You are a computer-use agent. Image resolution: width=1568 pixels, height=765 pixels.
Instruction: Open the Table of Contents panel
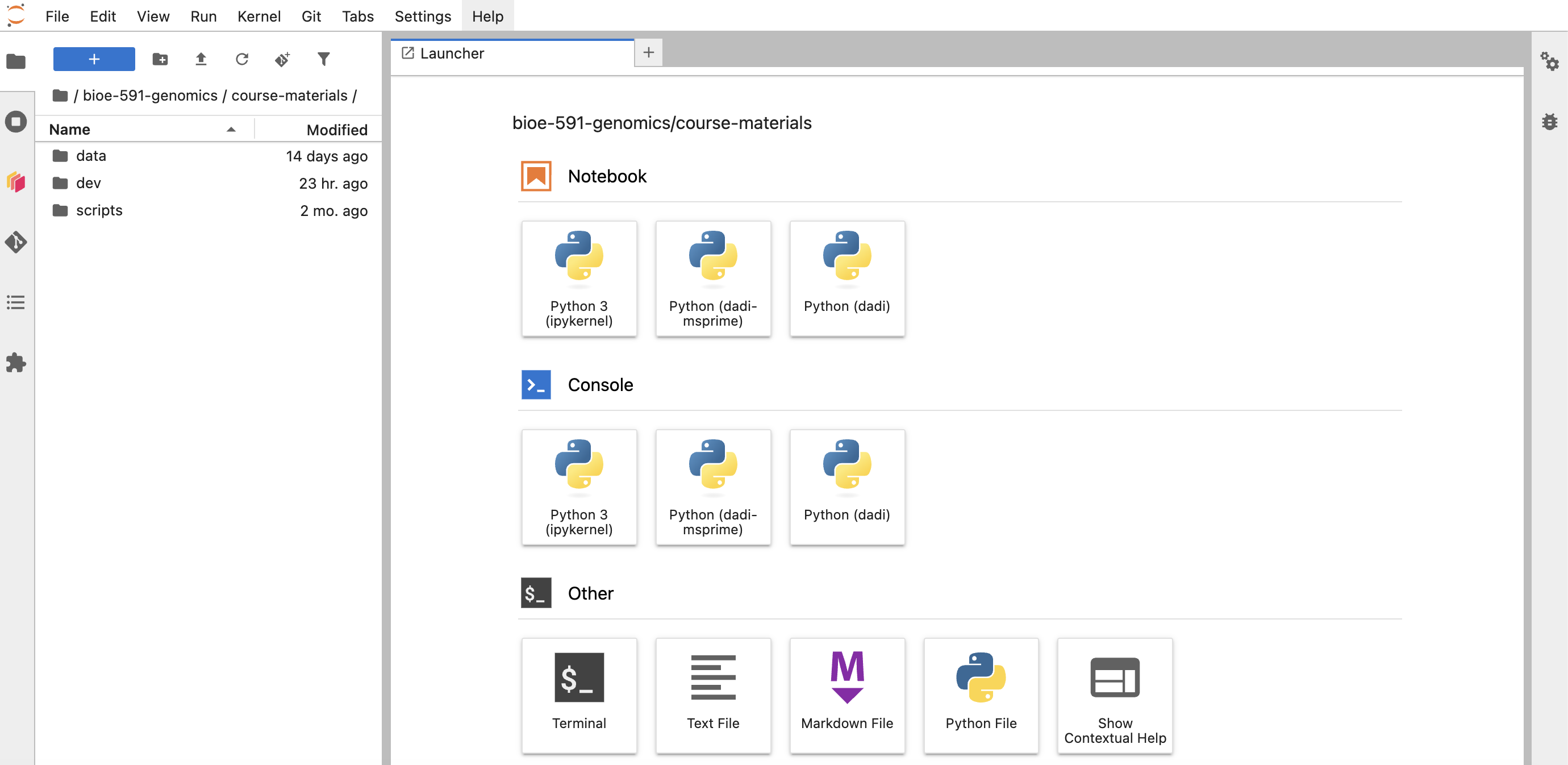[x=16, y=303]
